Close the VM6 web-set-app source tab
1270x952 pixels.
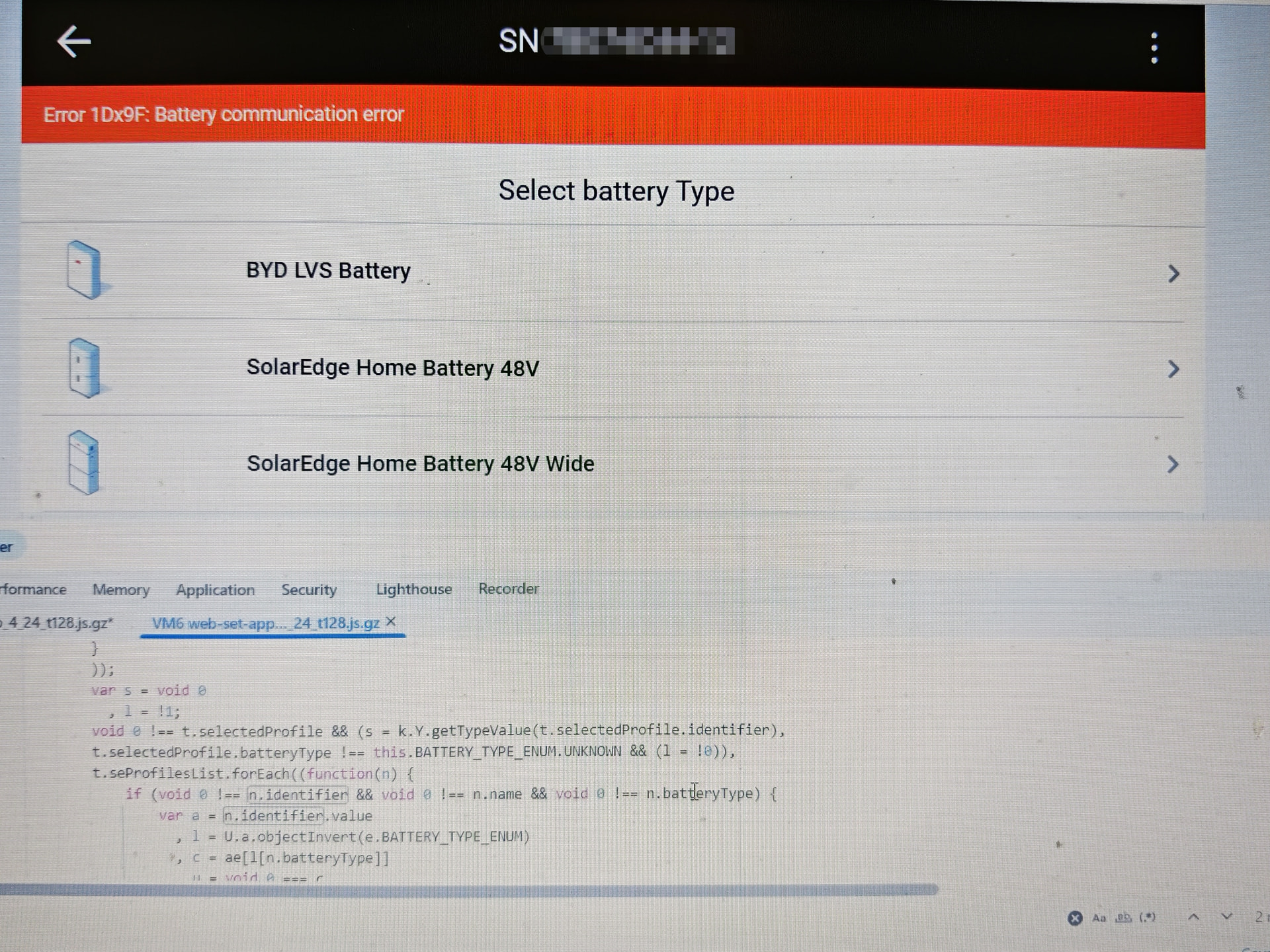coord(391,621)
